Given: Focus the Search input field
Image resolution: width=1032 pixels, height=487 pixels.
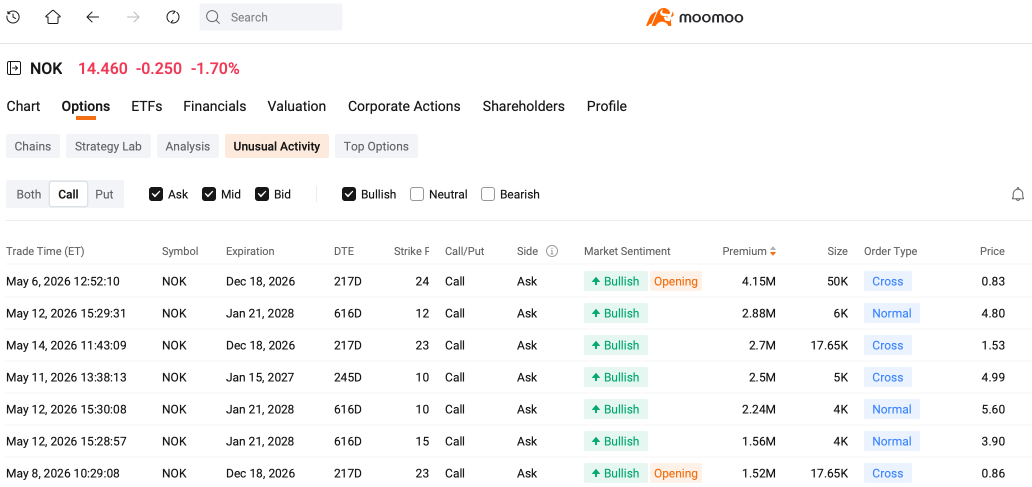Looking at the screenshot, I should click(271, 17).
